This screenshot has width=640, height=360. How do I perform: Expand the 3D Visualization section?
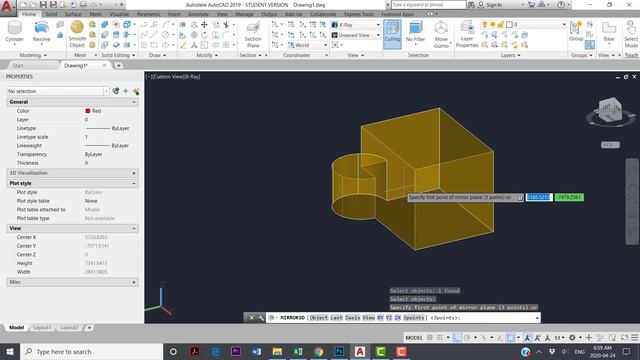tap(134, 173)
